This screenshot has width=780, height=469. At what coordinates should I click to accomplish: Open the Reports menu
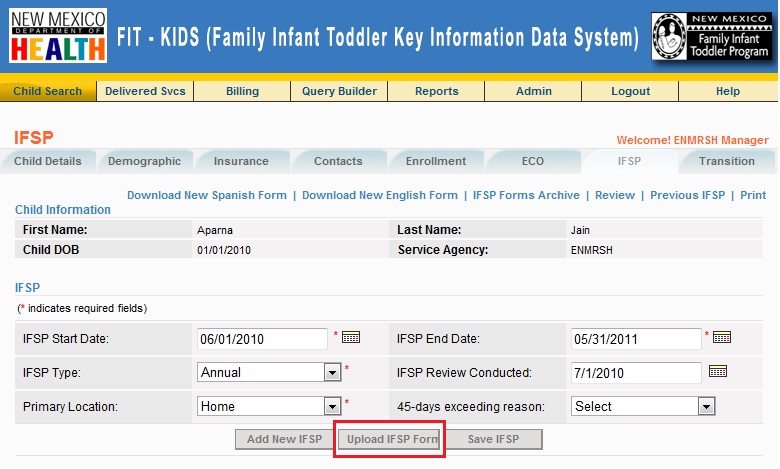point(437,91)
